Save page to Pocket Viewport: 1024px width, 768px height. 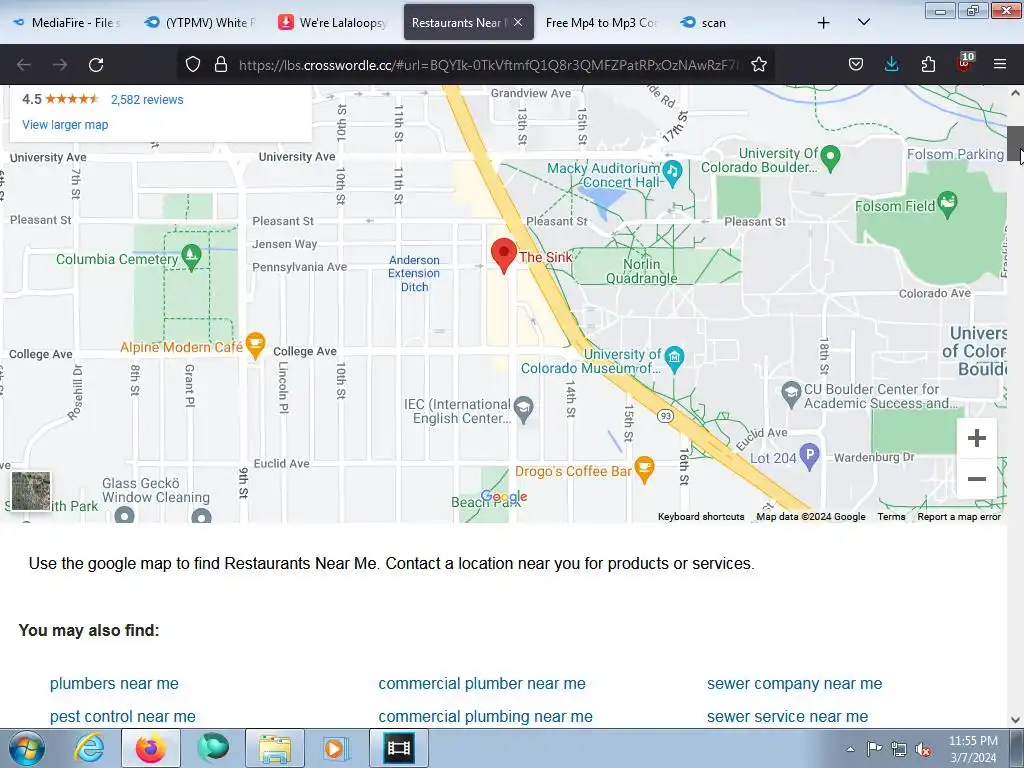[x=856, y=65]
